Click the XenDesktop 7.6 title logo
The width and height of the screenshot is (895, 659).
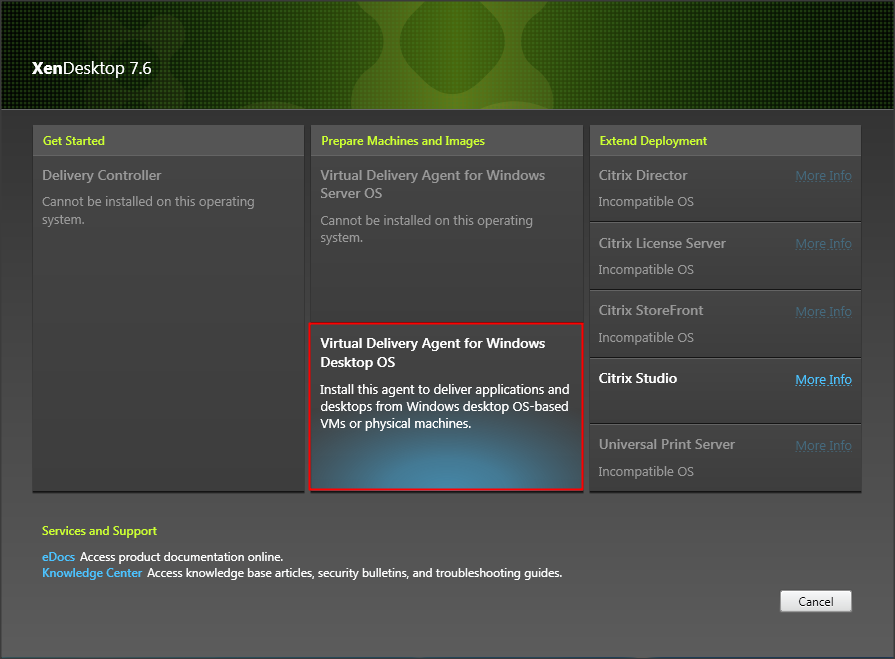pos(92,69)
